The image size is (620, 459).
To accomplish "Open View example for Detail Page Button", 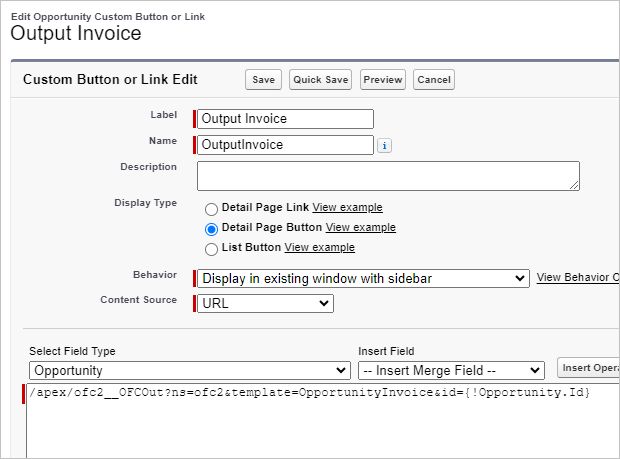I will pyautogui.click(x=361, y=227).
